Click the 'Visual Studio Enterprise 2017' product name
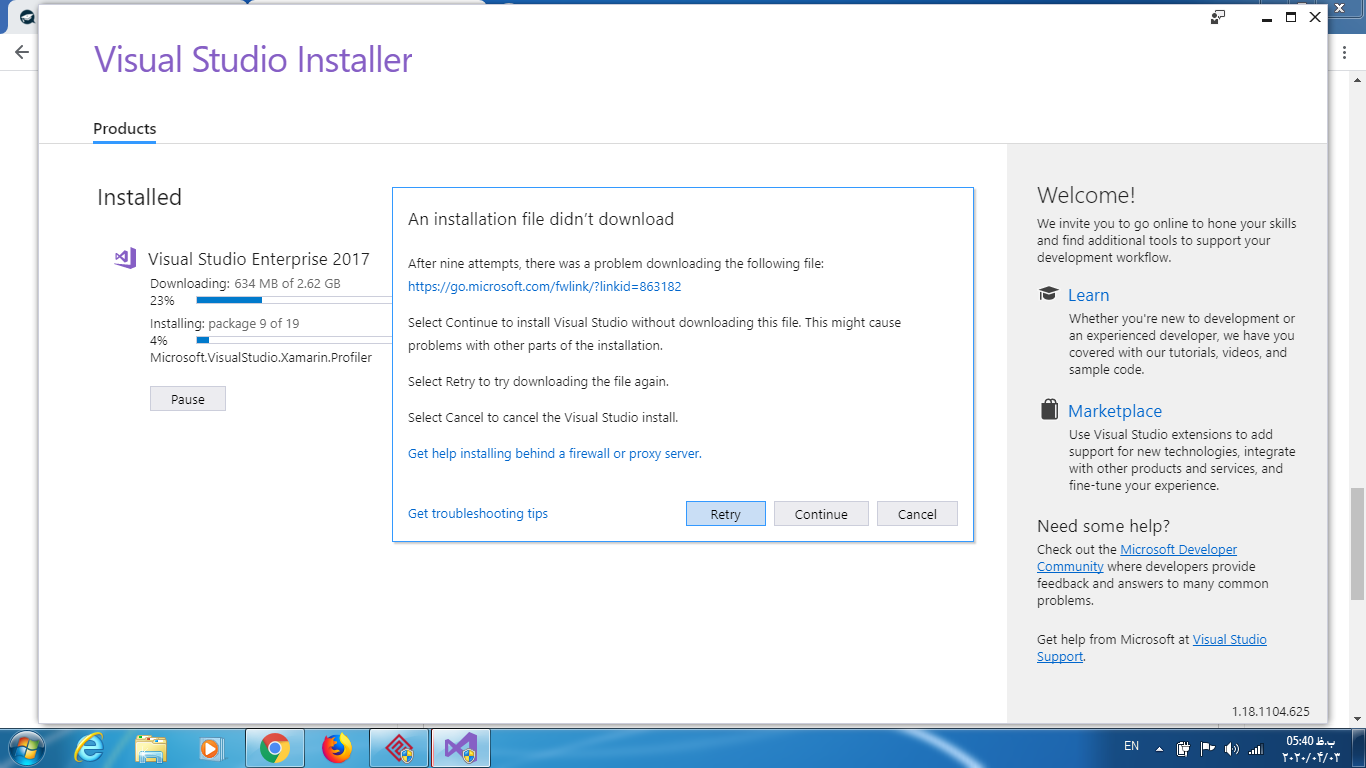Viewport: 1366px width, 768px height. [259, 259]
